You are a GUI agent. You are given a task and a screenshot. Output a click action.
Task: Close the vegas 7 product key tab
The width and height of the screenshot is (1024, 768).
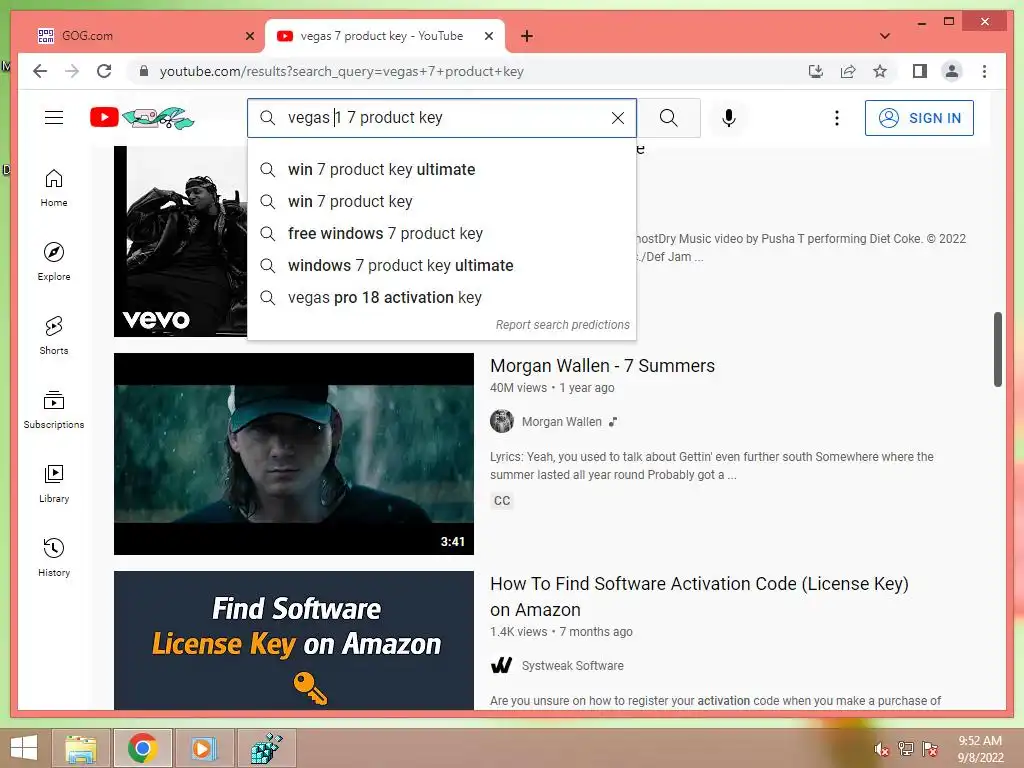coord(488,36)
